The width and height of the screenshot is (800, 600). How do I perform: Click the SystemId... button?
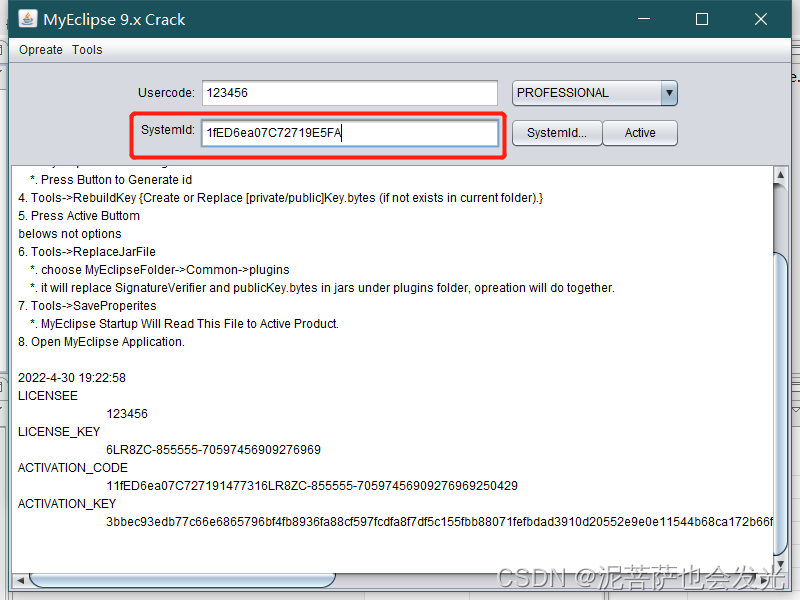[557, 133]
